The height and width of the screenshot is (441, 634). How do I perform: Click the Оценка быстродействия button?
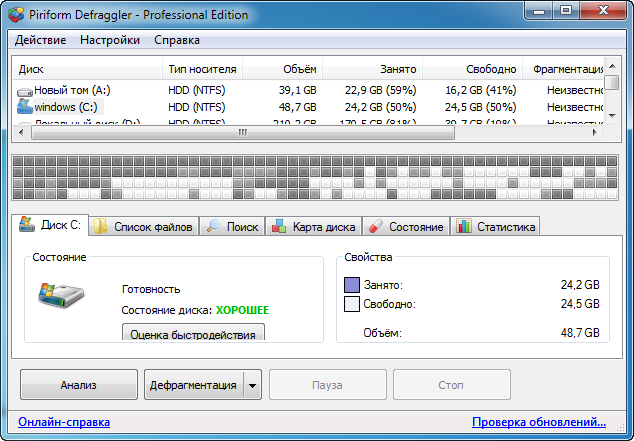[193, 332]
